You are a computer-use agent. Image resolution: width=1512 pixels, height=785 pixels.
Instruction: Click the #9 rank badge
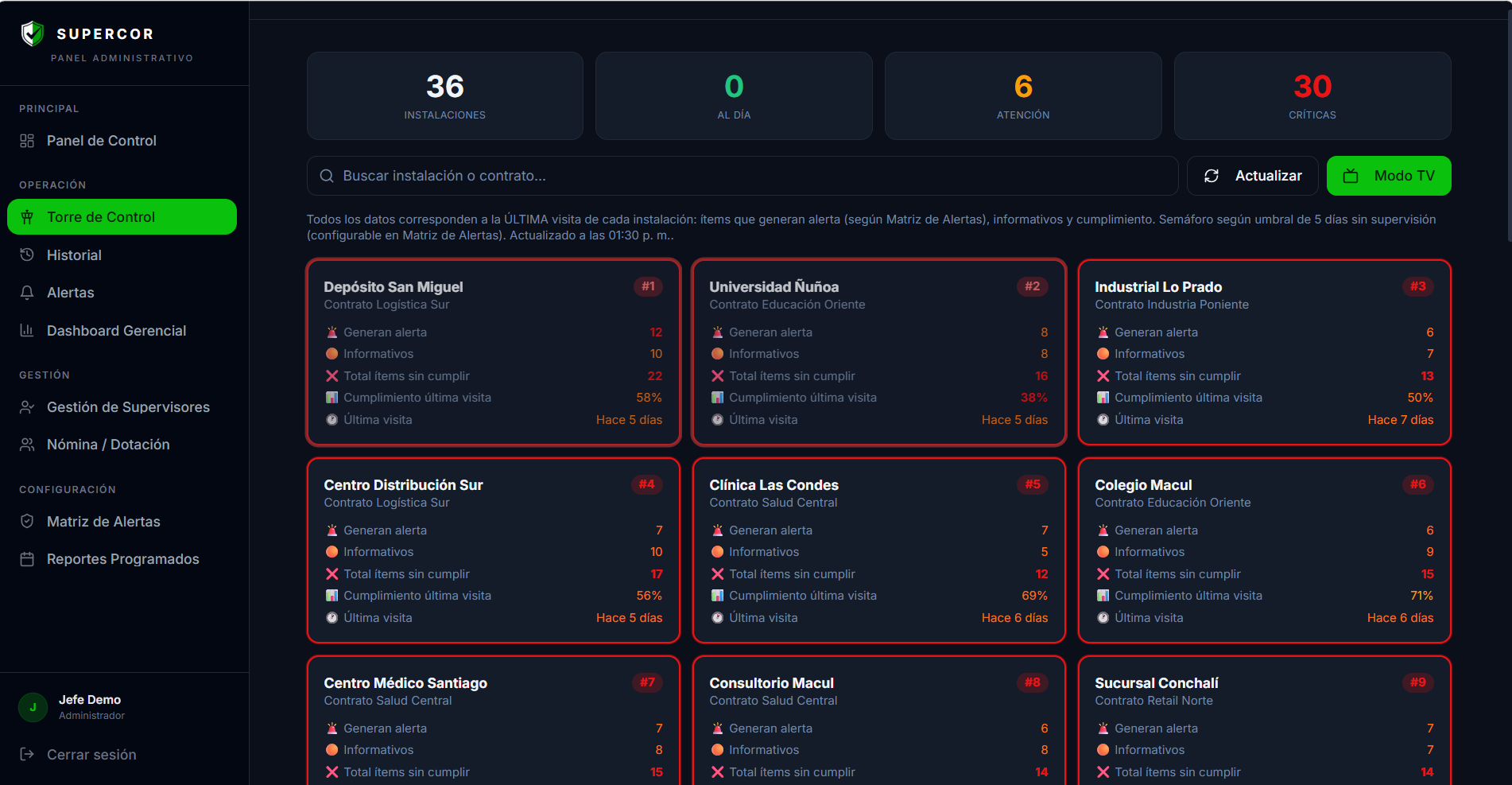1418,682
